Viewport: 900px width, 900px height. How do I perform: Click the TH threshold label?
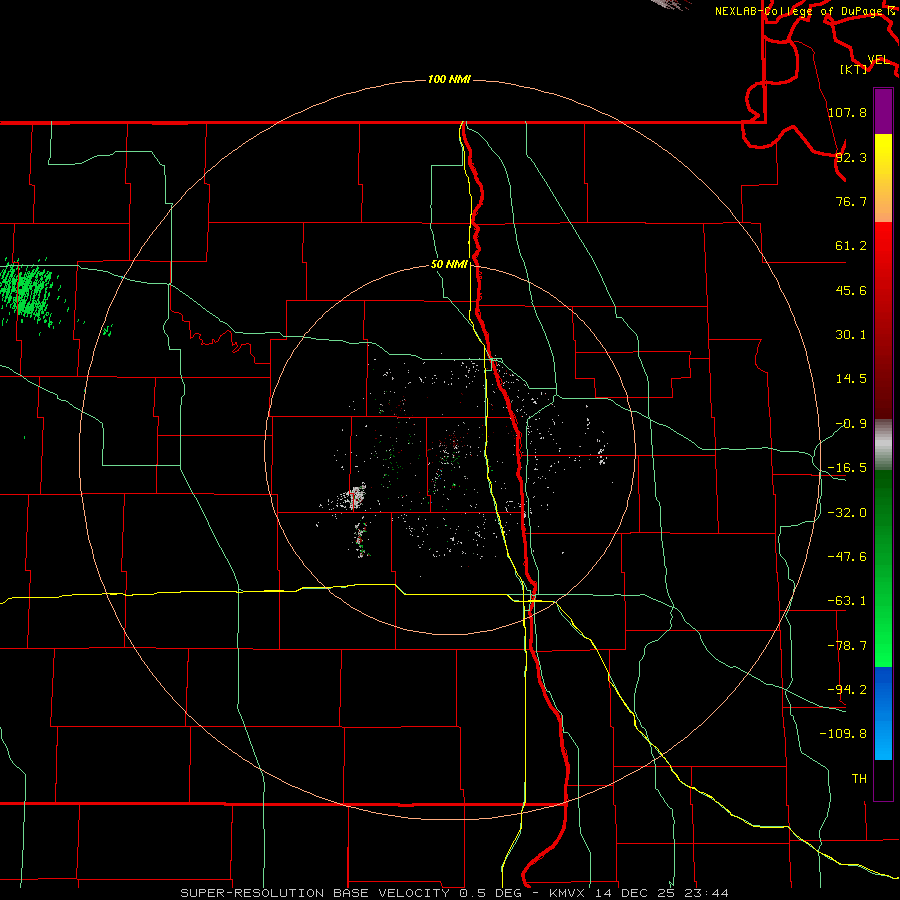click(x=859, y=779)
